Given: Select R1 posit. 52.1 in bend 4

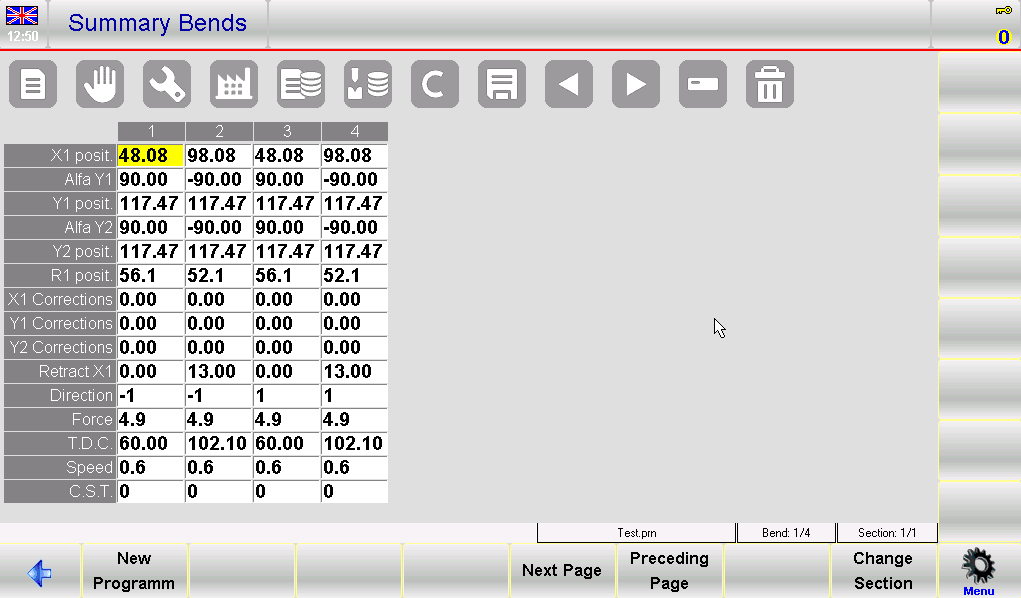Looking at the screenshot, I should 354,276.
